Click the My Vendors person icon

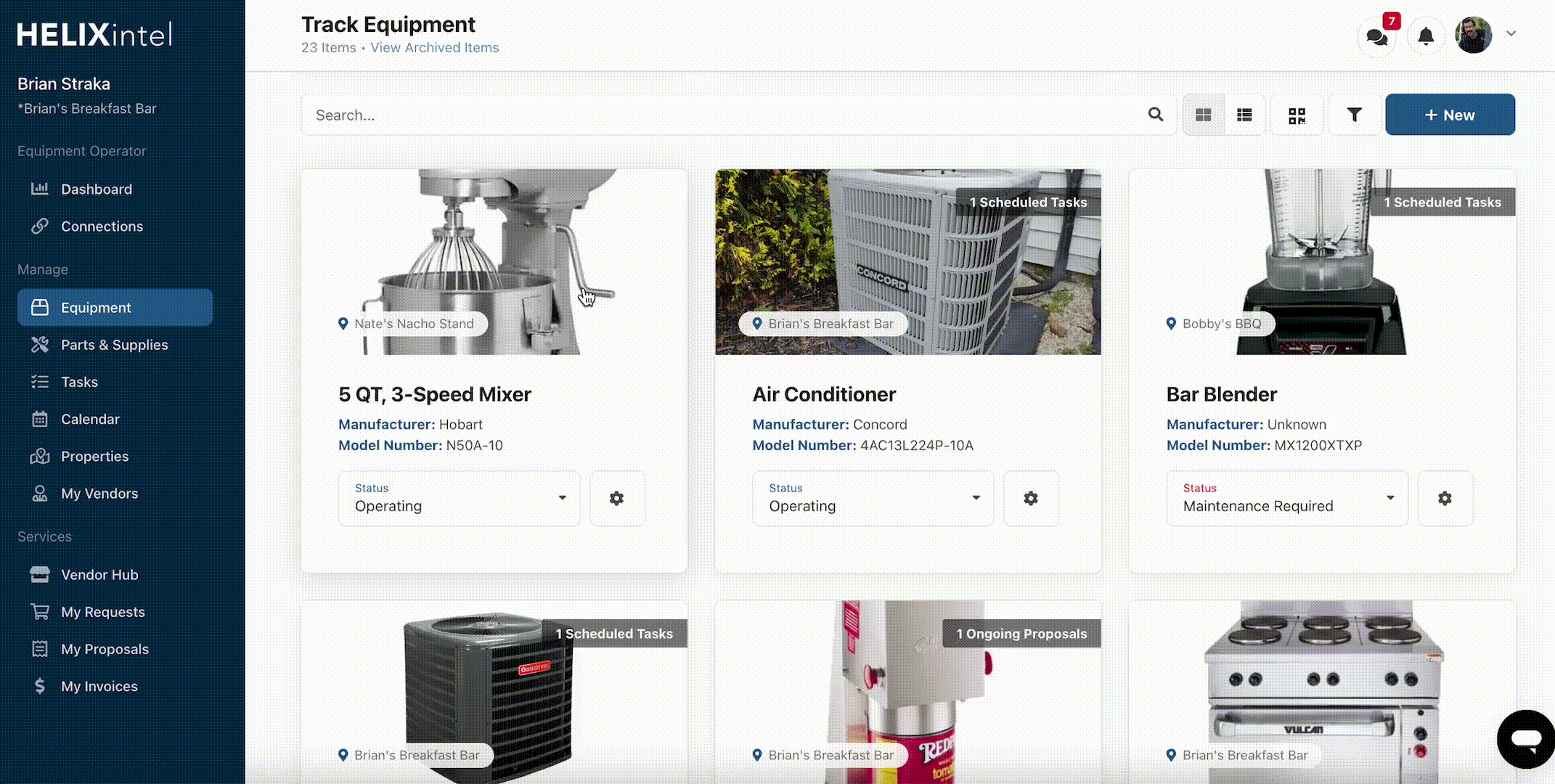(x=39, y=493)
